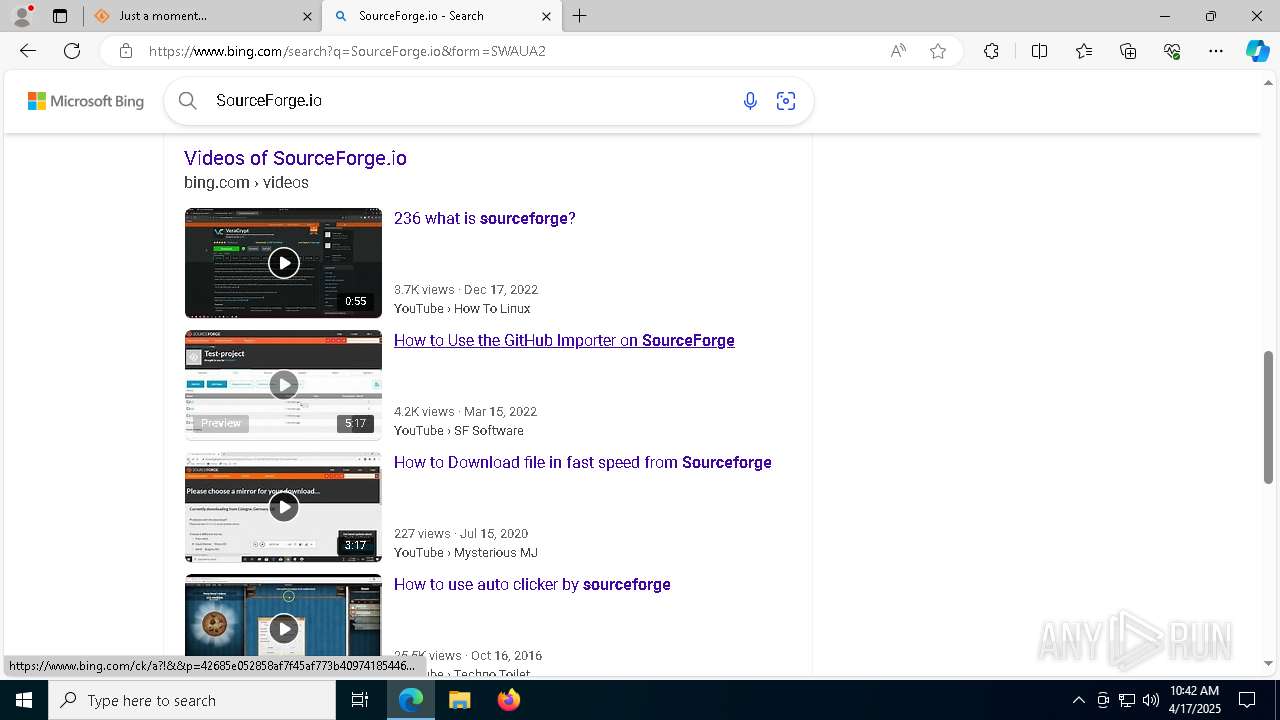Open Task View on the taskbar

[360, 700]
